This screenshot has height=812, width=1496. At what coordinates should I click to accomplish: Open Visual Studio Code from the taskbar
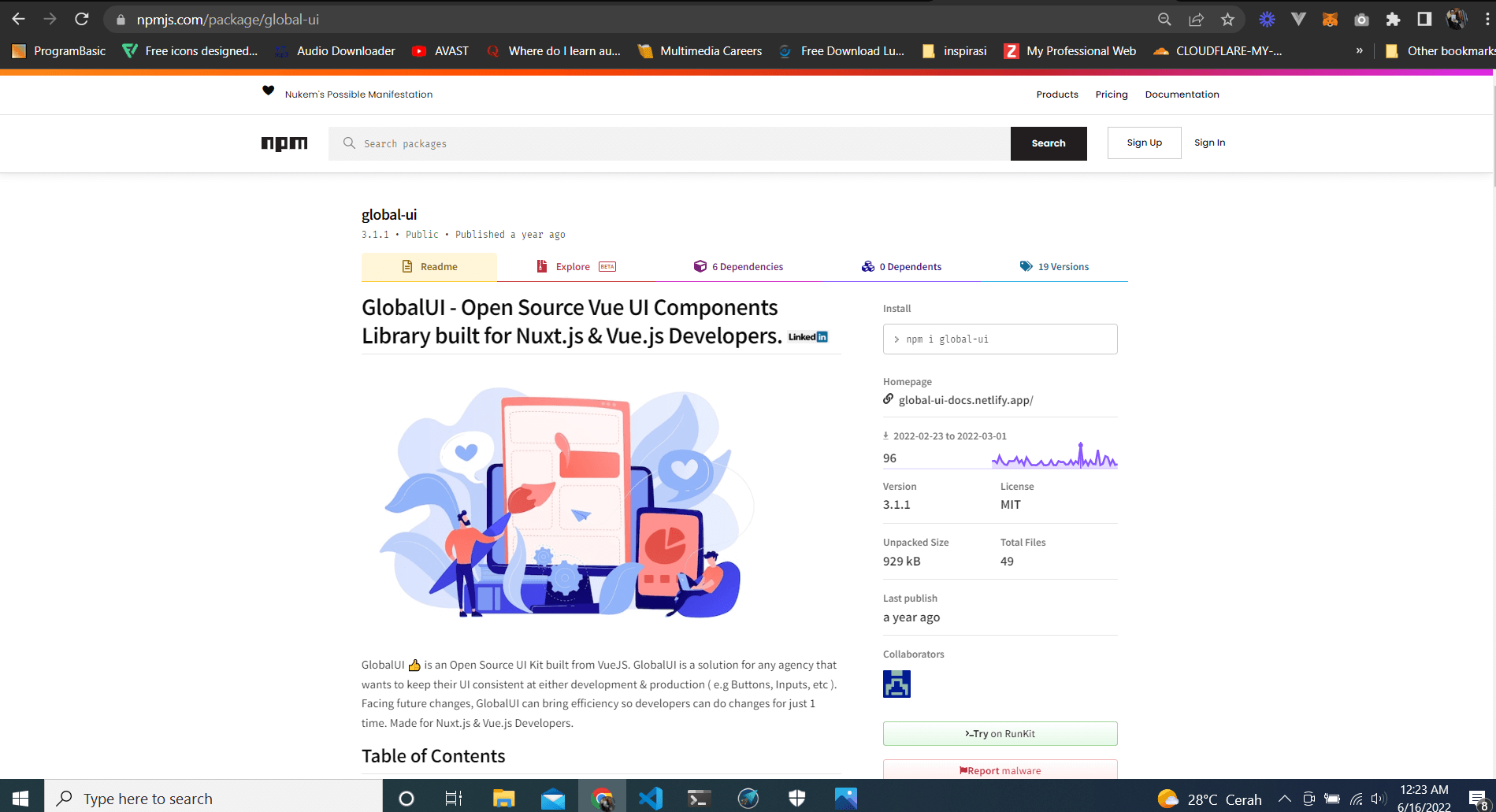pos(651,798)
